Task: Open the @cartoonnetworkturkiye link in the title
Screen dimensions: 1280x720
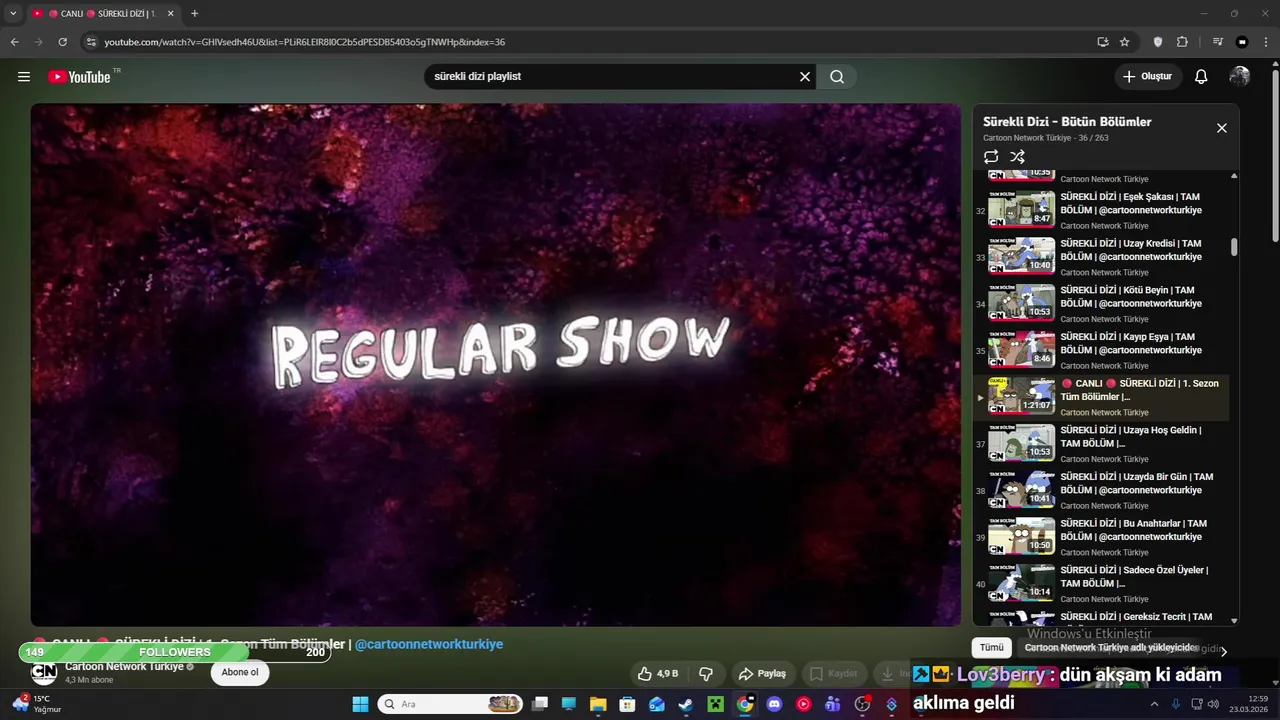Action: pyautogui.click(x=429, y=644)
